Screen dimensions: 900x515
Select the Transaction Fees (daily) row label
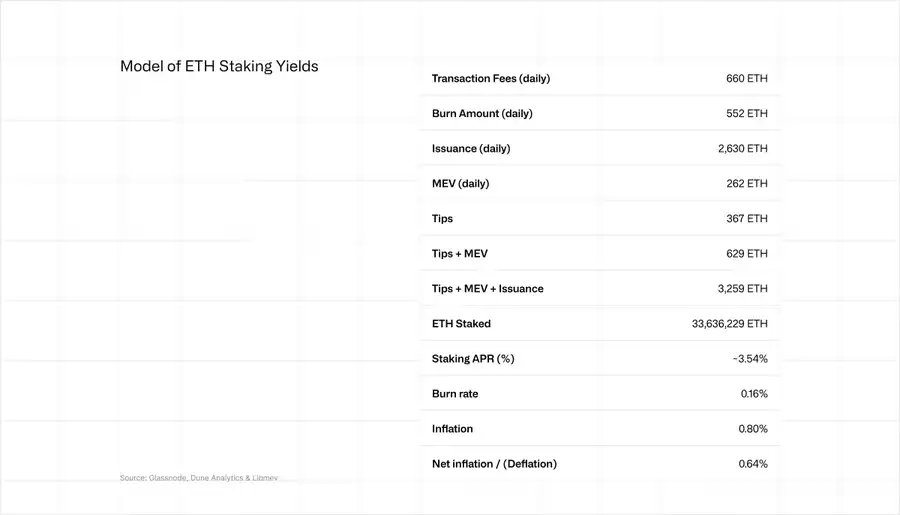(491, 78)
